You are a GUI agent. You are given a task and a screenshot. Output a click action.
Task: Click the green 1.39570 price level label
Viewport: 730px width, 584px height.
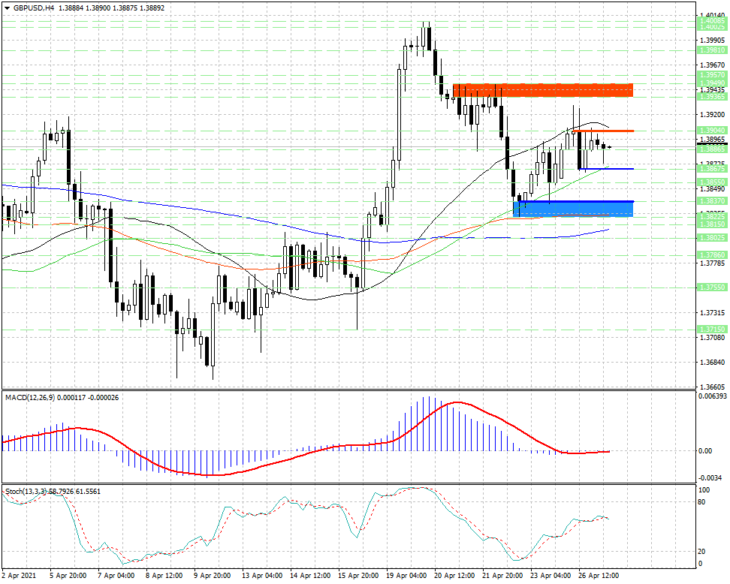point(712,75)
